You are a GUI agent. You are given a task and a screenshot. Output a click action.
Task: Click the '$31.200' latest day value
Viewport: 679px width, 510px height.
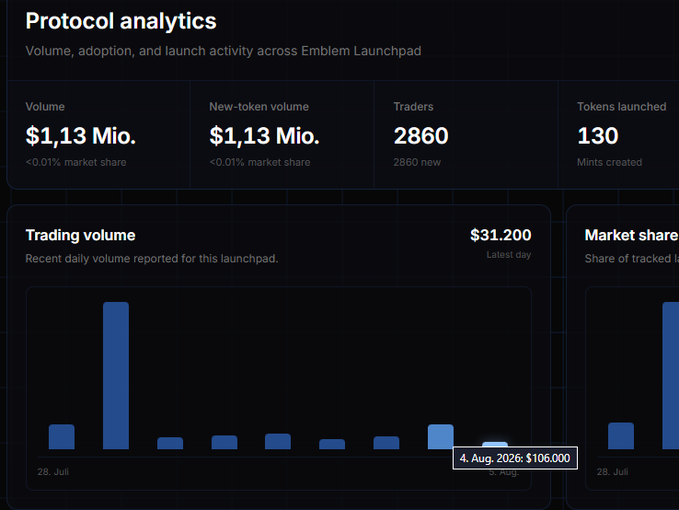pos(501,235)
